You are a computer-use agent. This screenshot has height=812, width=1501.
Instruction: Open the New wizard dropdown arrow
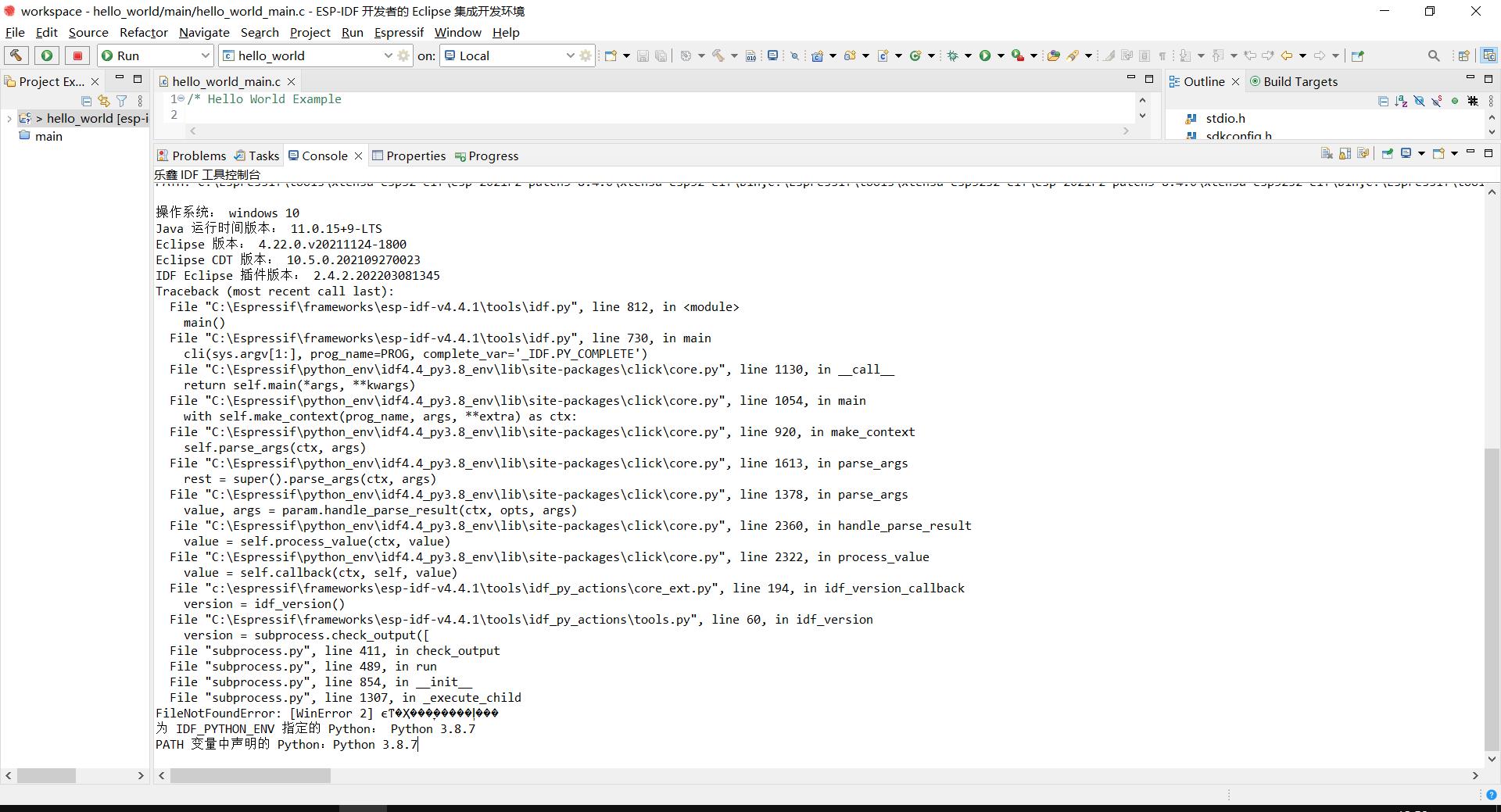click(626, 55)
